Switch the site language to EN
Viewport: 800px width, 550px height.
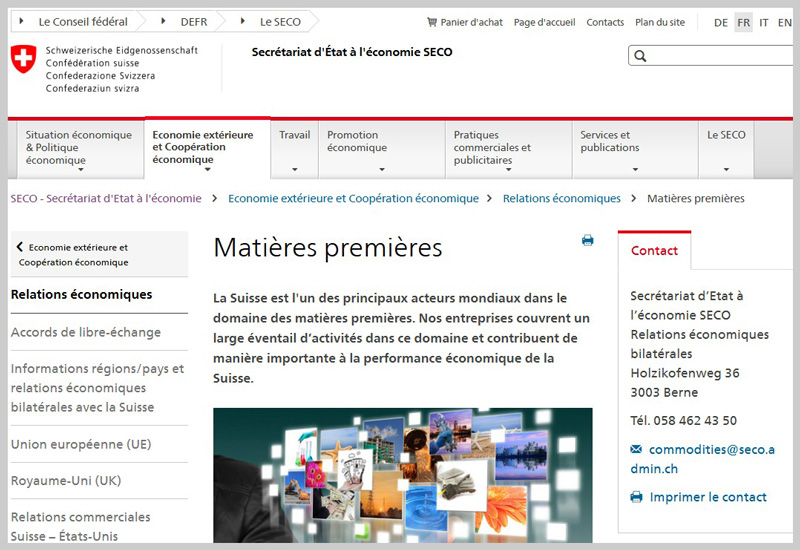[x=784, y=22]
